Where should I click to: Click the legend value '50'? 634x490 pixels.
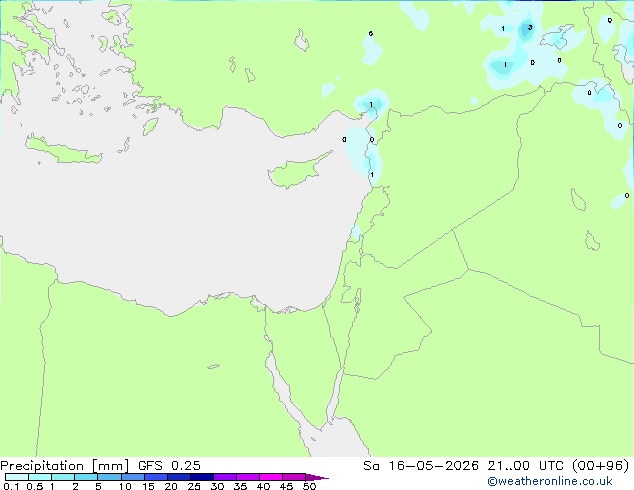[309, 486]
